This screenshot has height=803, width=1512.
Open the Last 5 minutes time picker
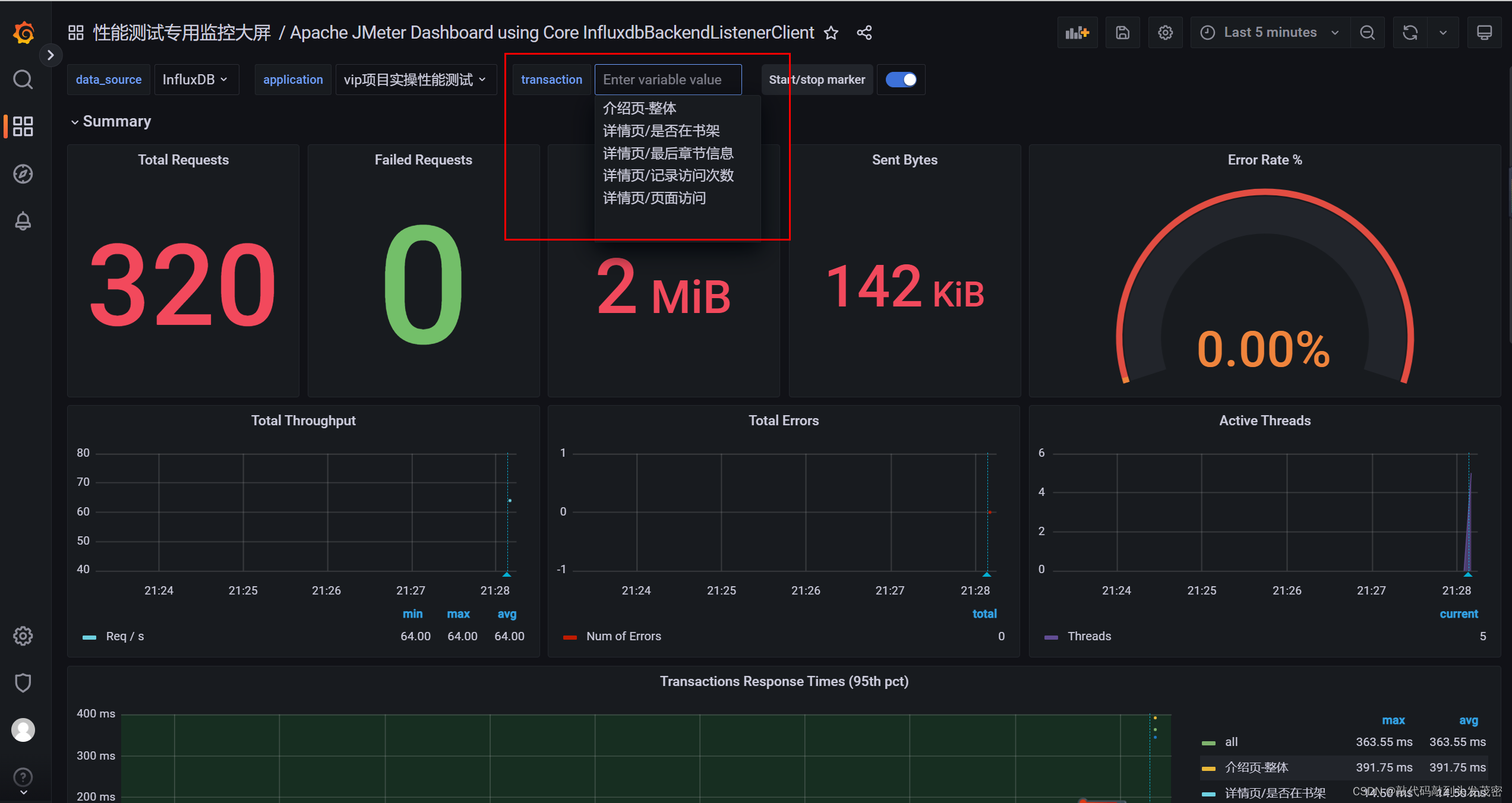point(1270,33)
